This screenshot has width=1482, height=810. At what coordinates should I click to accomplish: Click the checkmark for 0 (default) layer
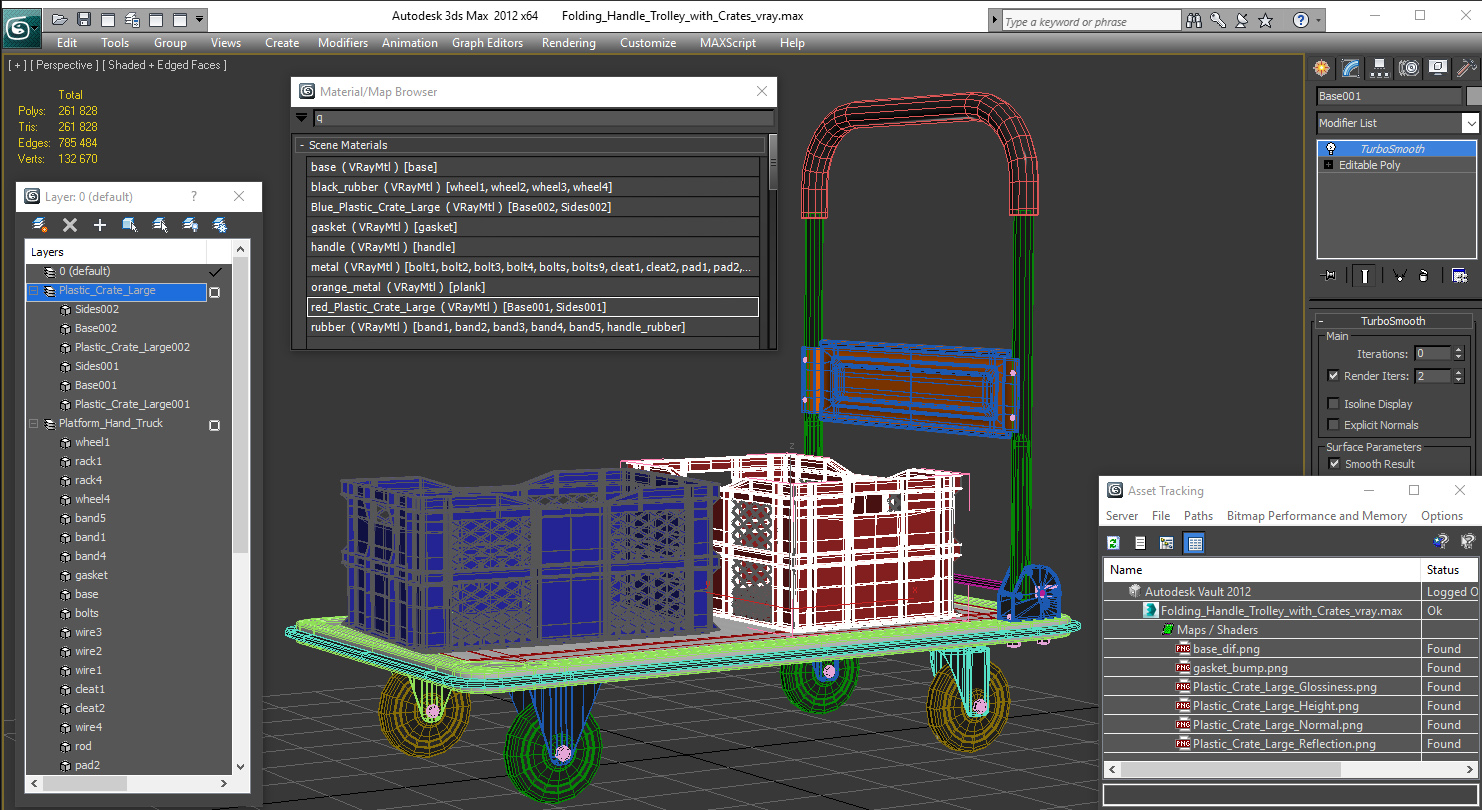(x=214, y=272)
